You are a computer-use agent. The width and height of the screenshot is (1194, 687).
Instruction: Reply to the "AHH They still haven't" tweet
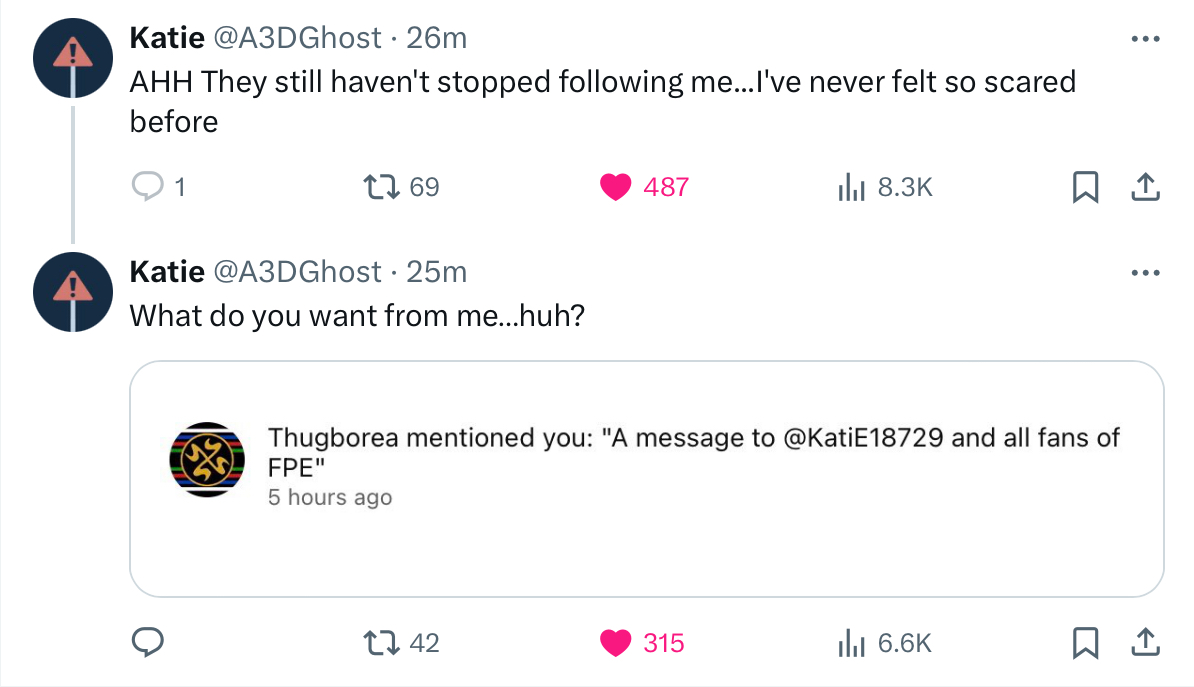147,186
